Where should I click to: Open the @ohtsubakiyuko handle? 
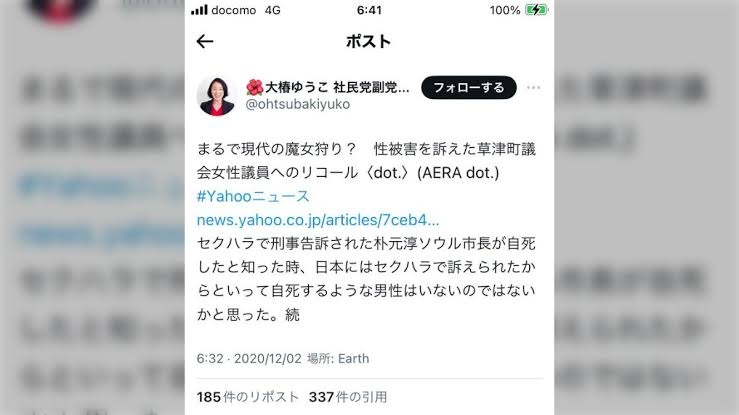(x=297, y=104)
